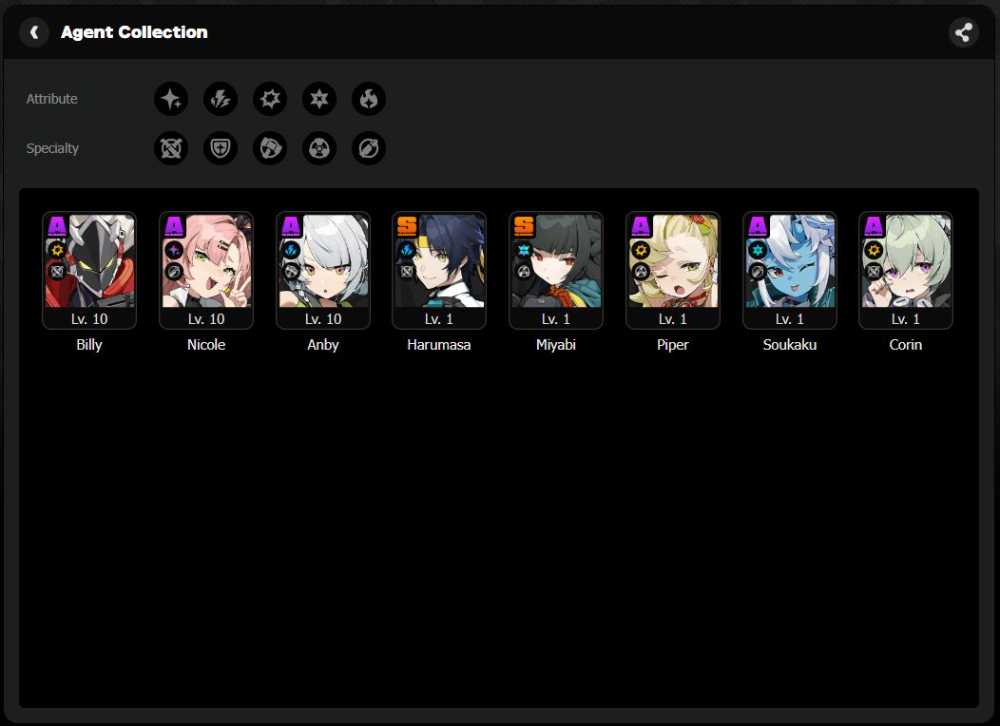1000x726 pixels.
Task: Open Piper's agent portrait
Action: point(673,270)
